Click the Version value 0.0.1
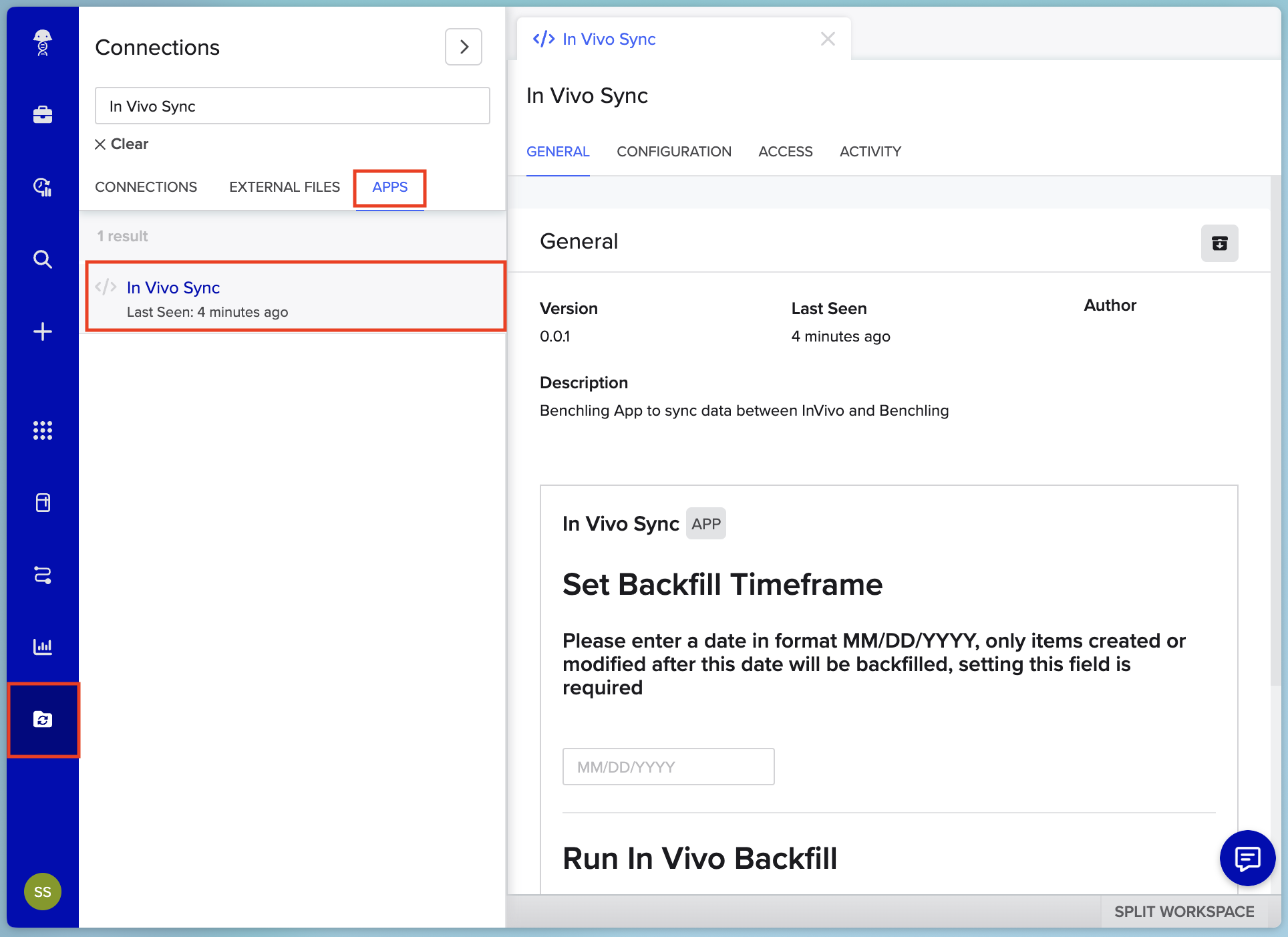This screenshot has height=937, width=1288. coord(555,336)
